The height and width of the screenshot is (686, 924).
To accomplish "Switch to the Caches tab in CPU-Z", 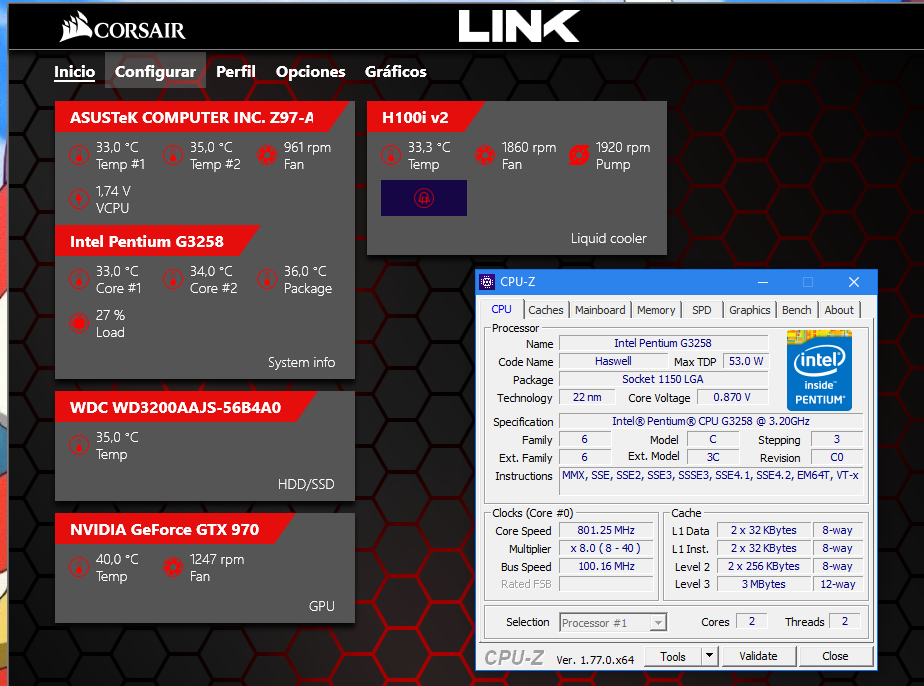I will tap(546, 310).
